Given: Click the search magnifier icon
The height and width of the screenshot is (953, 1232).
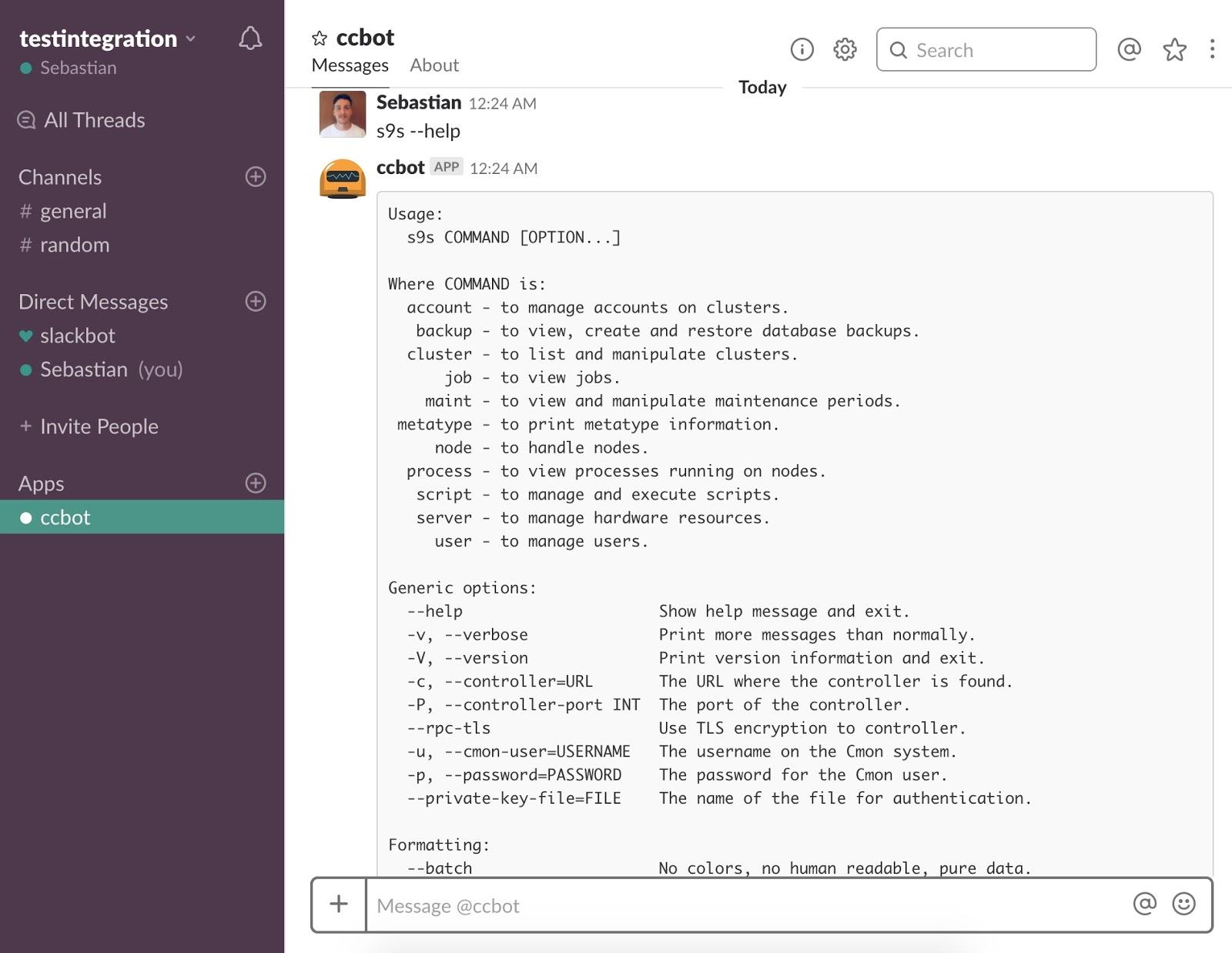Looking at the screenshot, I should (898, 50).
